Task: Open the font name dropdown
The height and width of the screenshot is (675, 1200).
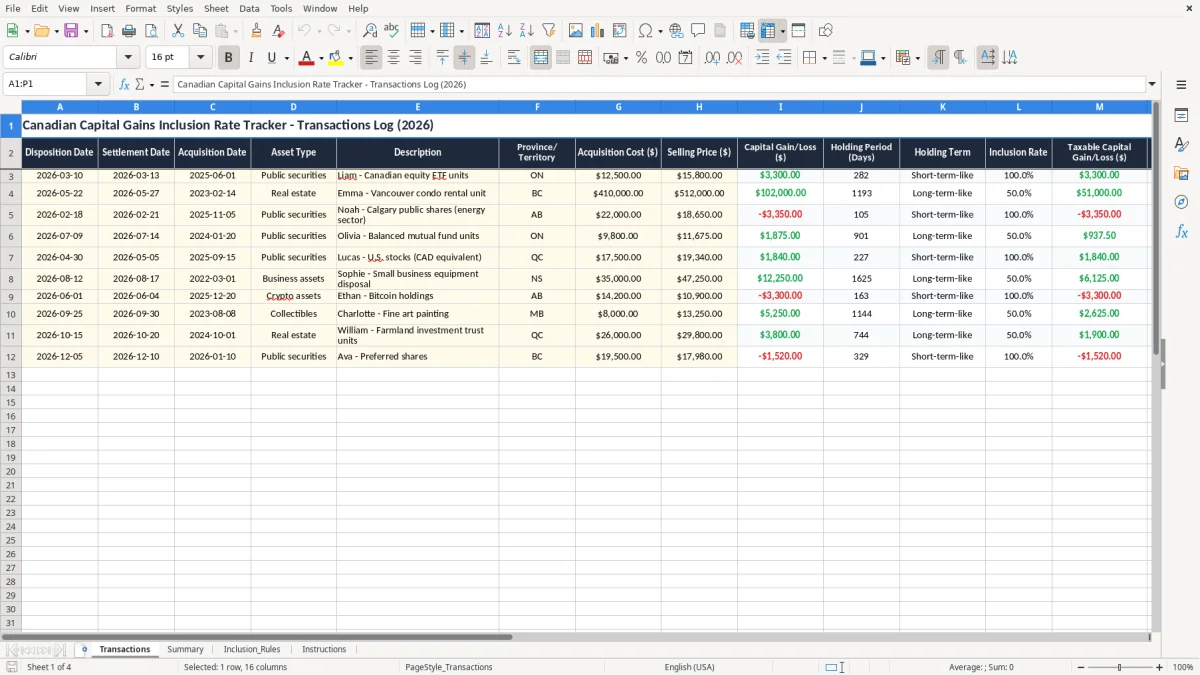Action: click(x=128, y=58)
